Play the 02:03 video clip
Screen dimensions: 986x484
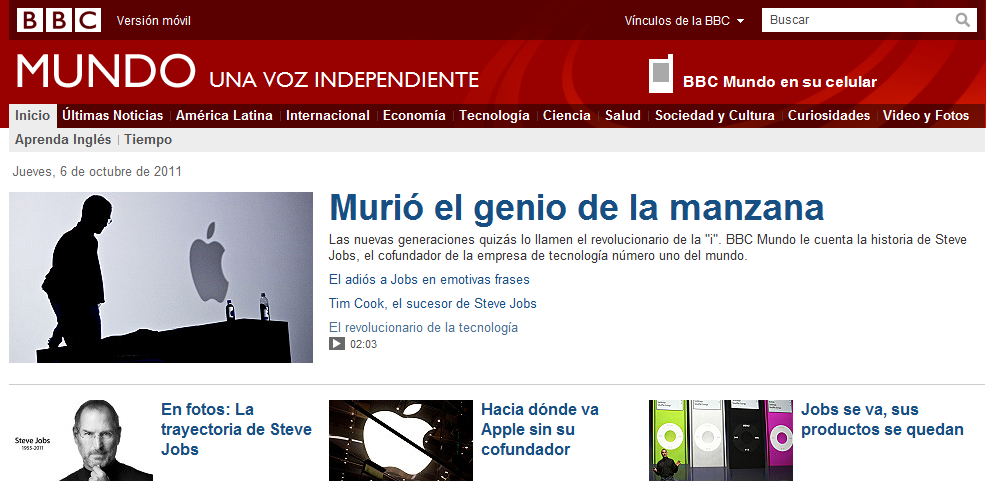[x=337, y=344]
